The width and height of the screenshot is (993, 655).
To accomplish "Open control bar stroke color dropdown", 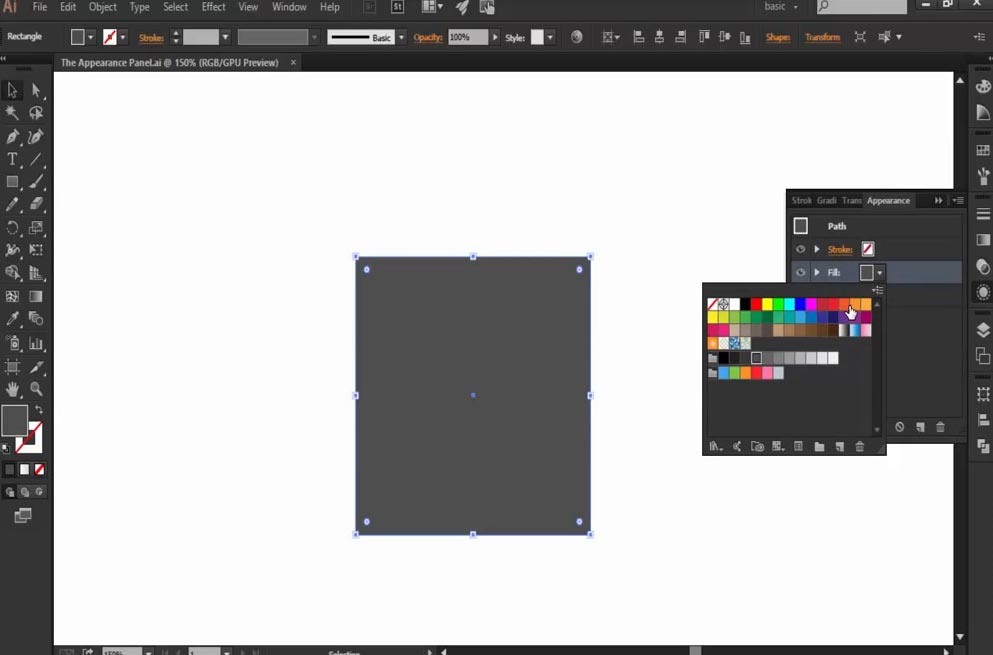I will coord(123,37).
